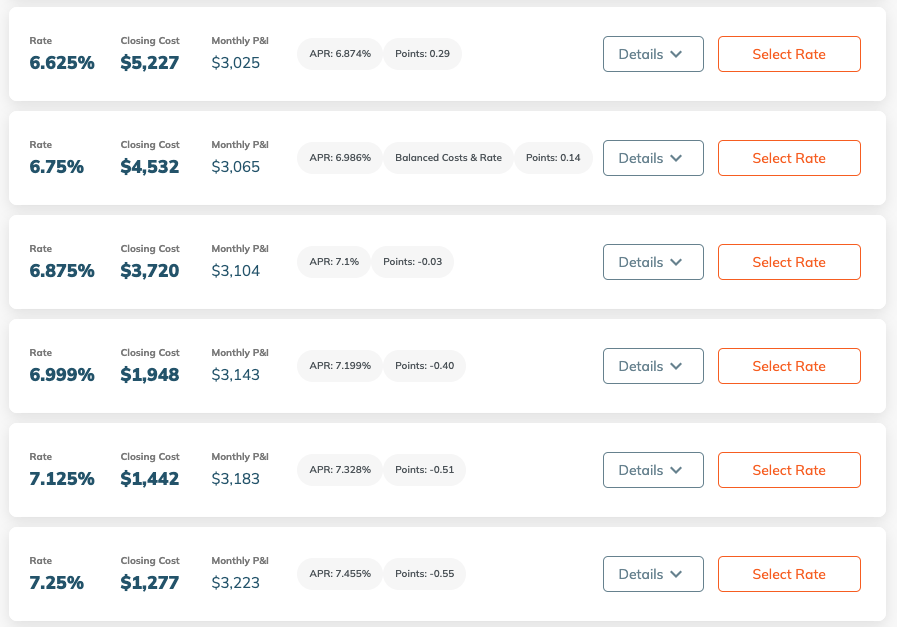Select Rate with $1,948 closing cost
The width and height of the screenshot is (897, 627).
pos(789,366)
